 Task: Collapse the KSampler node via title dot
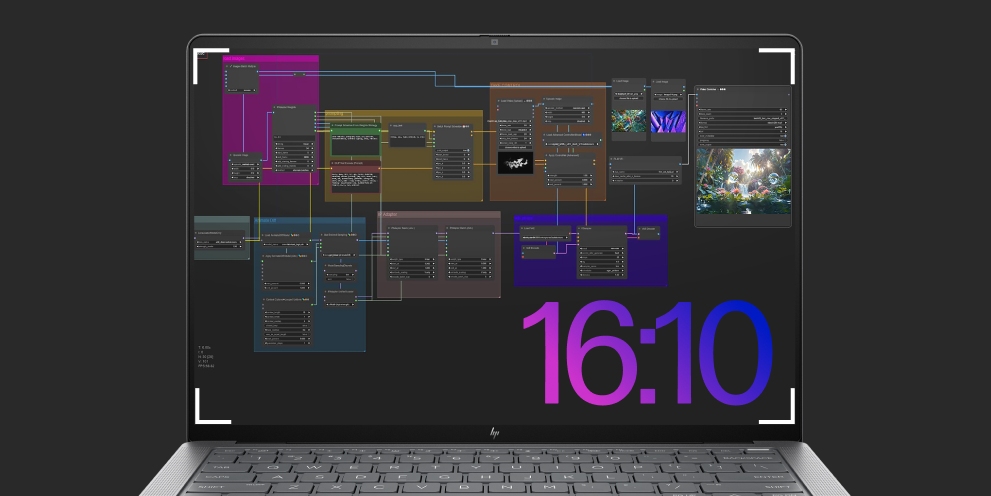580,228
